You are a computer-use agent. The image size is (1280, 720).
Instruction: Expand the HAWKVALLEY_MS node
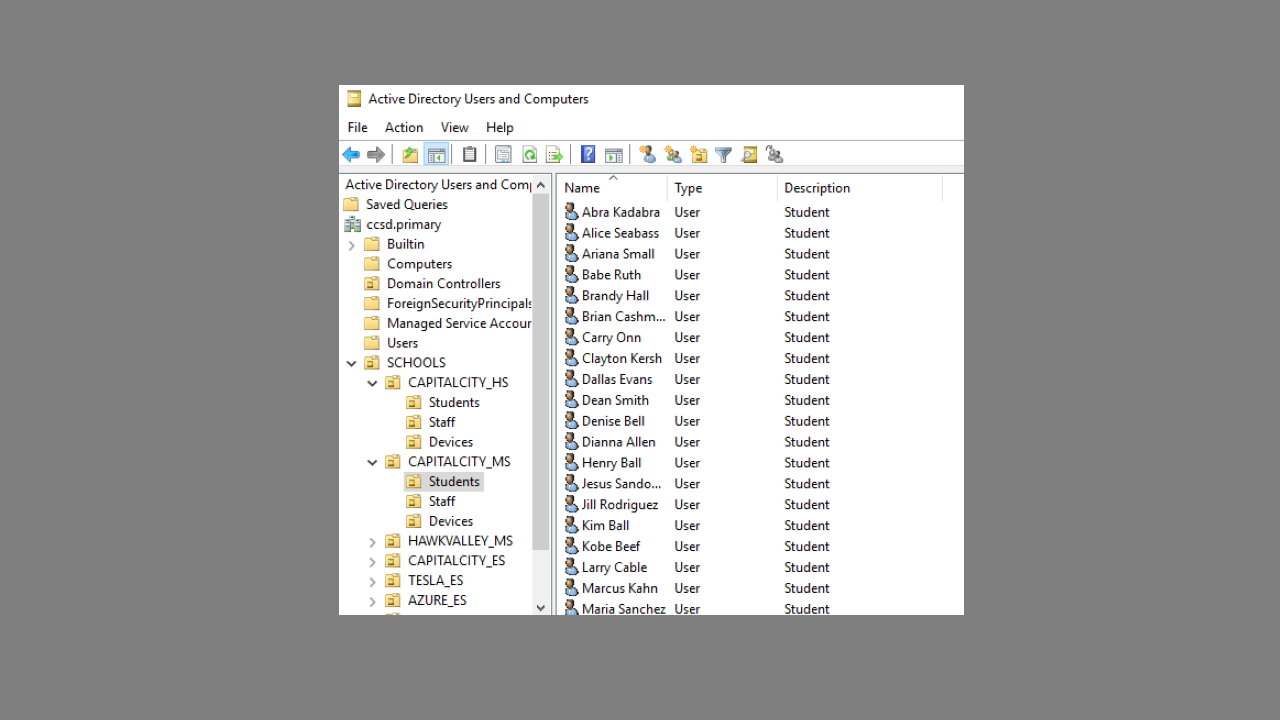pos(372,542)
